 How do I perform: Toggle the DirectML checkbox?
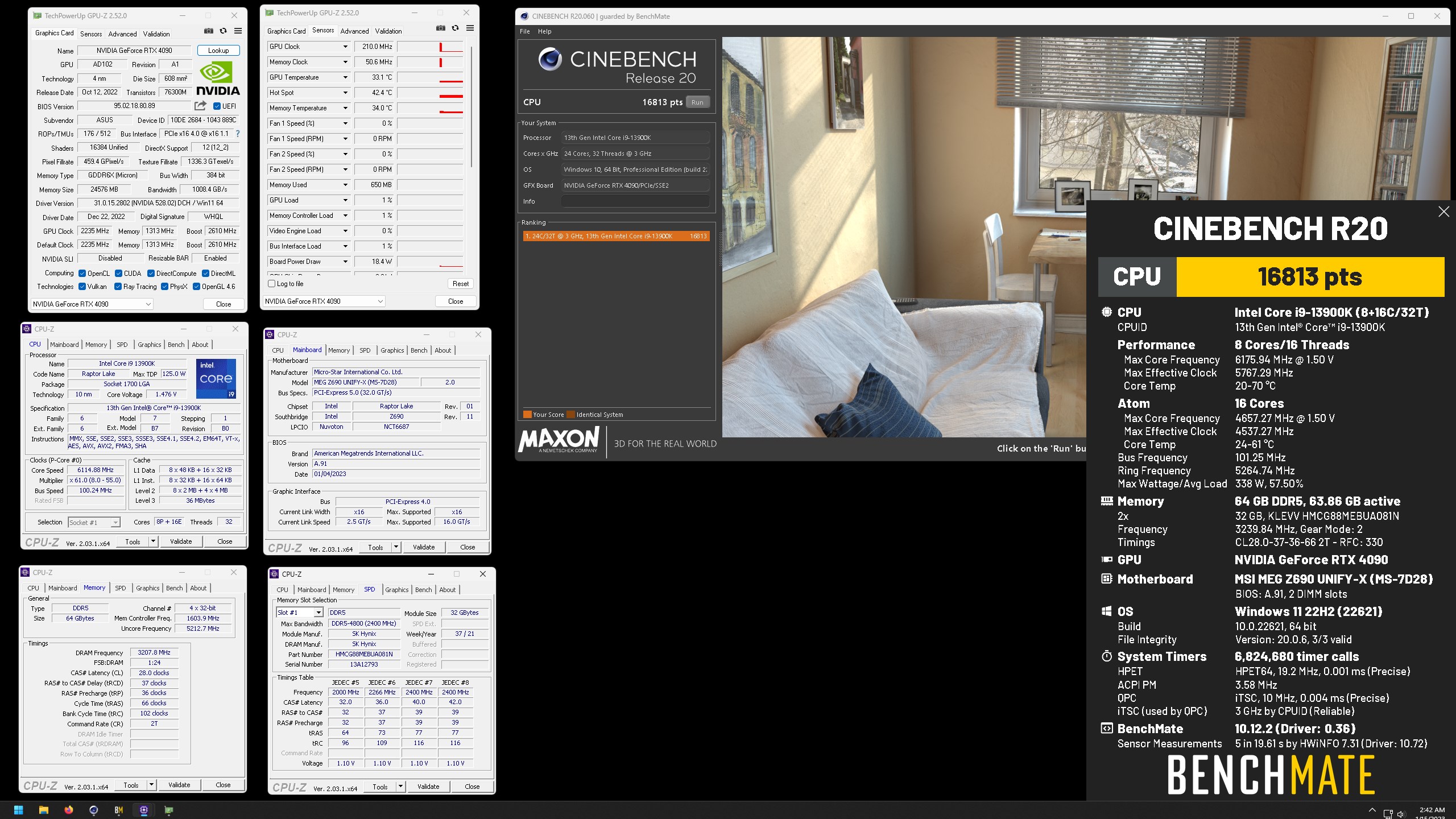point(206,274)
